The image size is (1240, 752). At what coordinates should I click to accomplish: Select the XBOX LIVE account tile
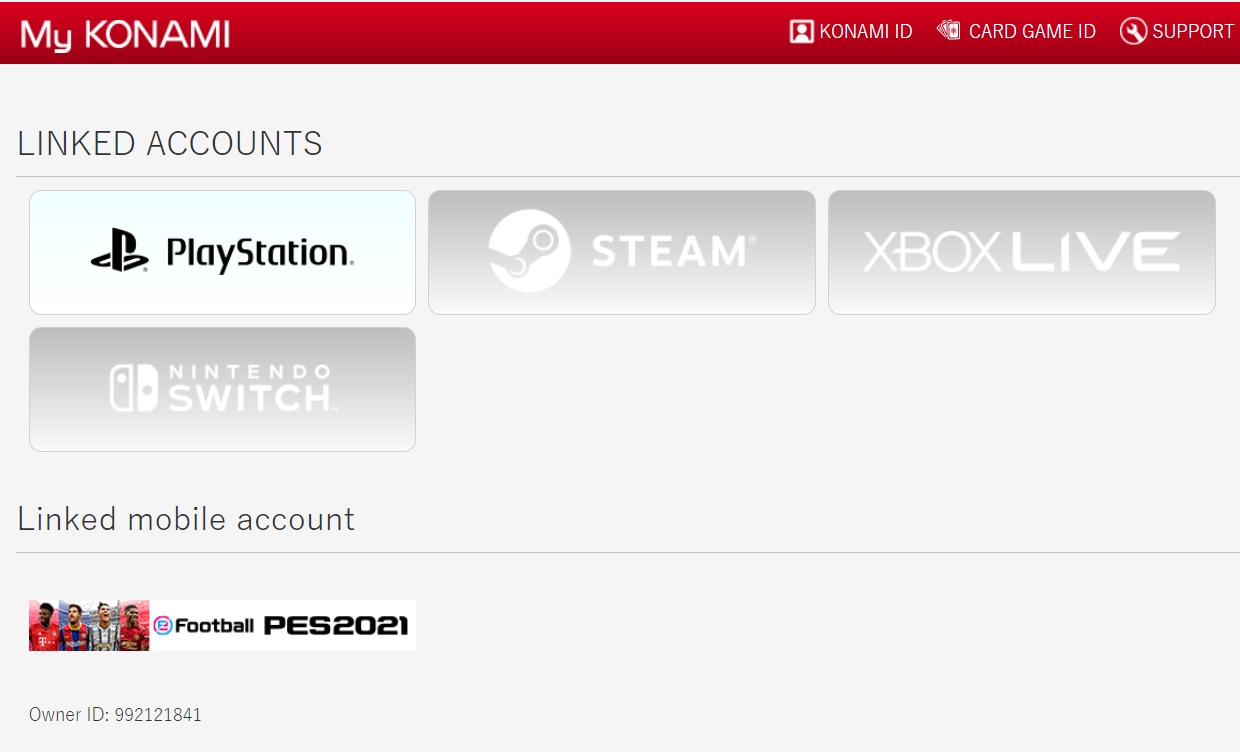coord(1021,252)
